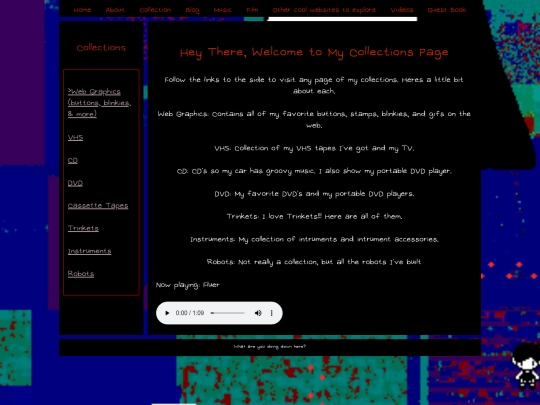Click the pixel character sprite
Viewport: 540px width, 405px height.
[x=526, y=366]
